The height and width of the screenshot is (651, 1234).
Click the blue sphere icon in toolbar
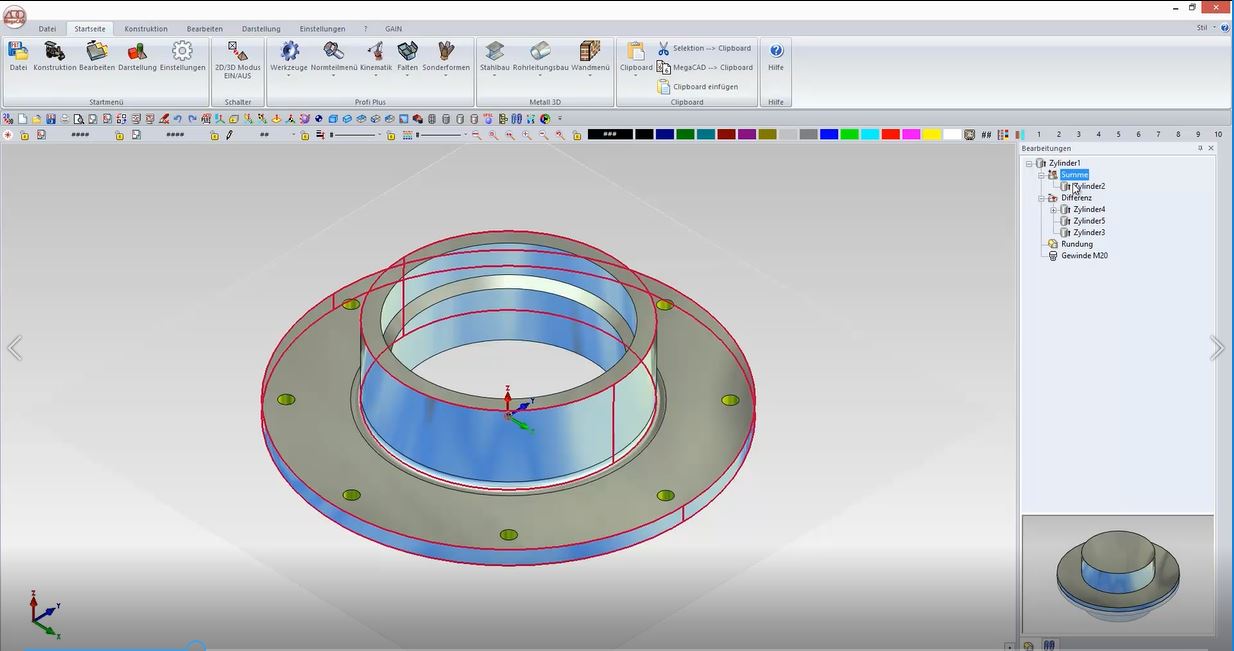[319, 119]
